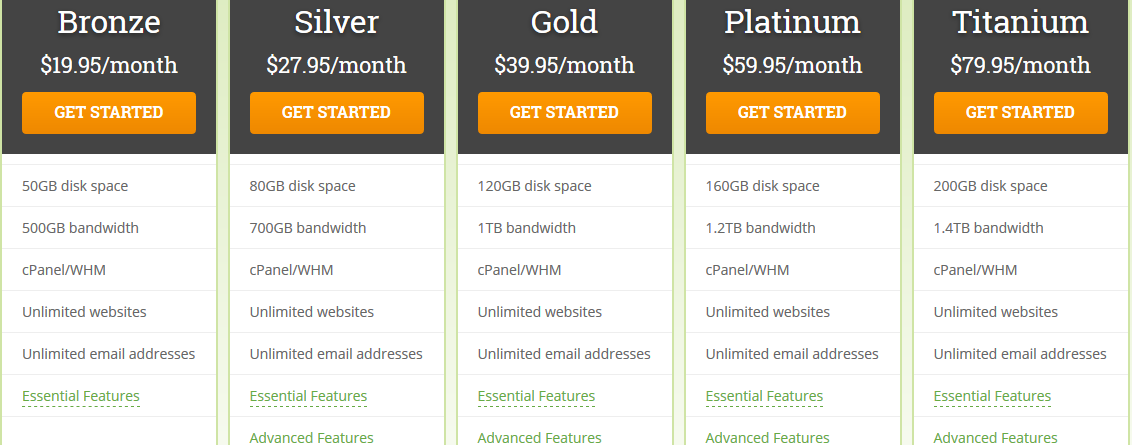The image size is (1132, 445).
Task: Select GET STARTED for Platinum plan
Action: [x=793, y=113]
